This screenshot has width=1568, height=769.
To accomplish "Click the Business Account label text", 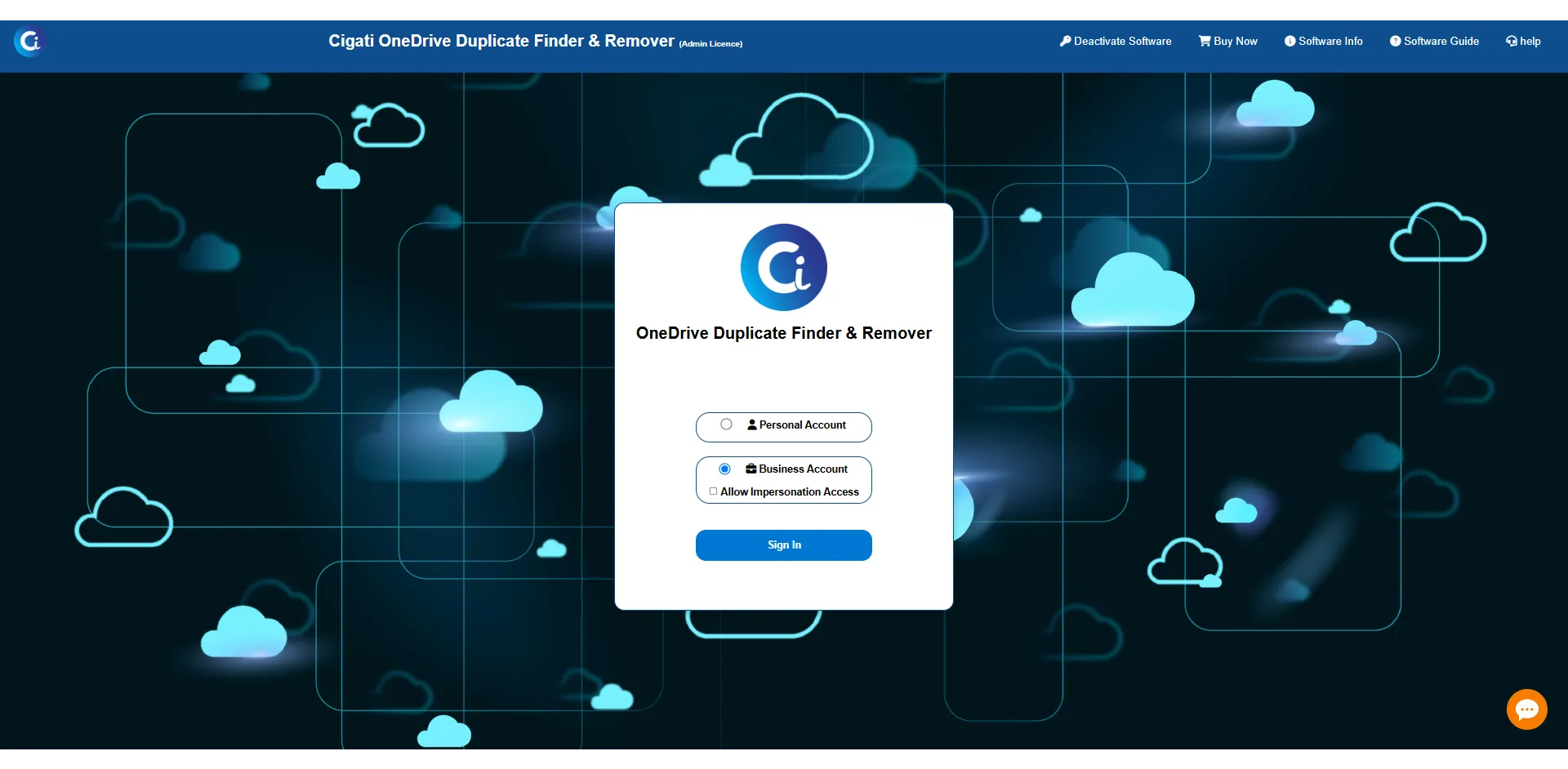I will 803,469.
